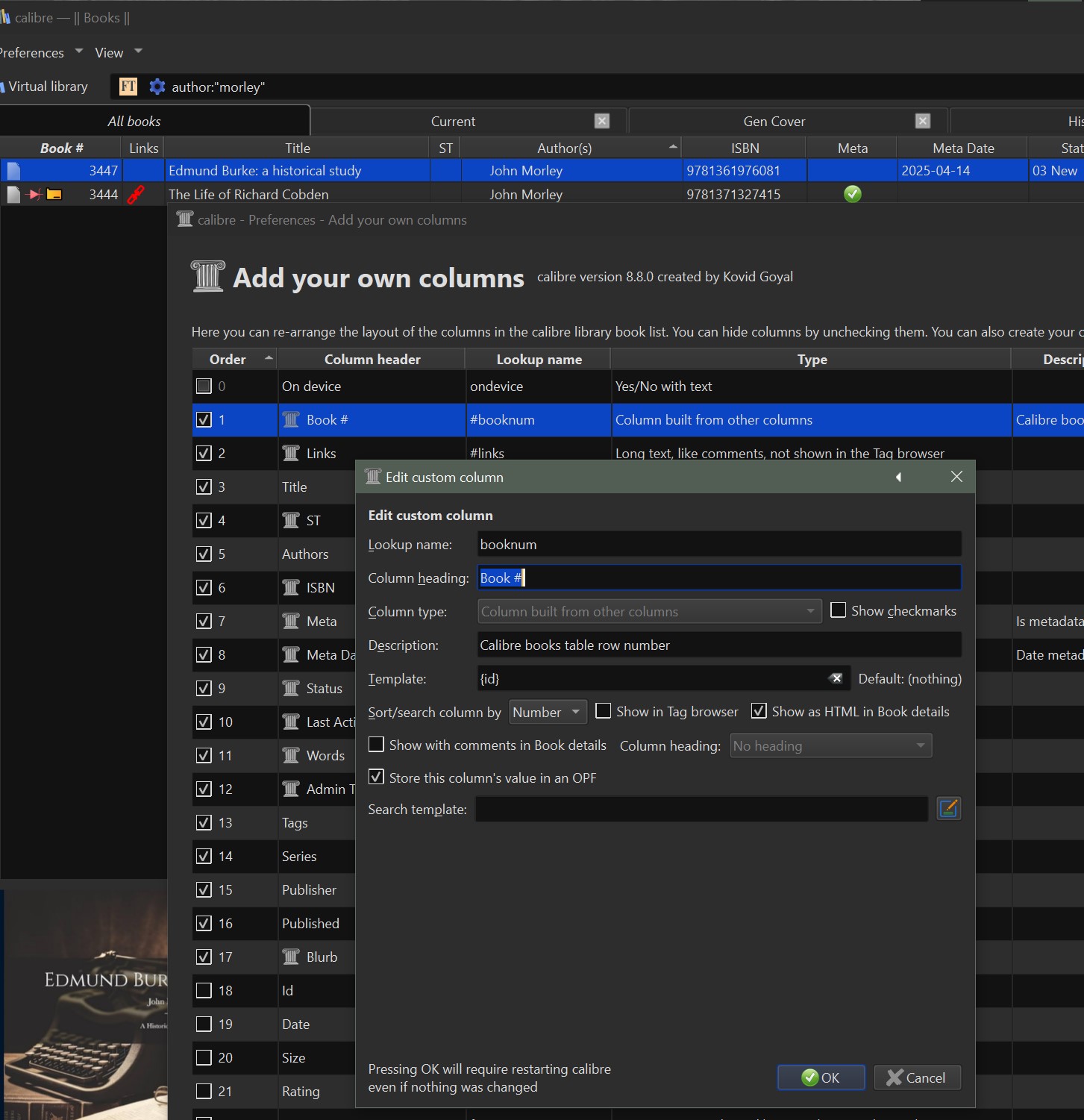Click the Cancel button

point(916,1077)
